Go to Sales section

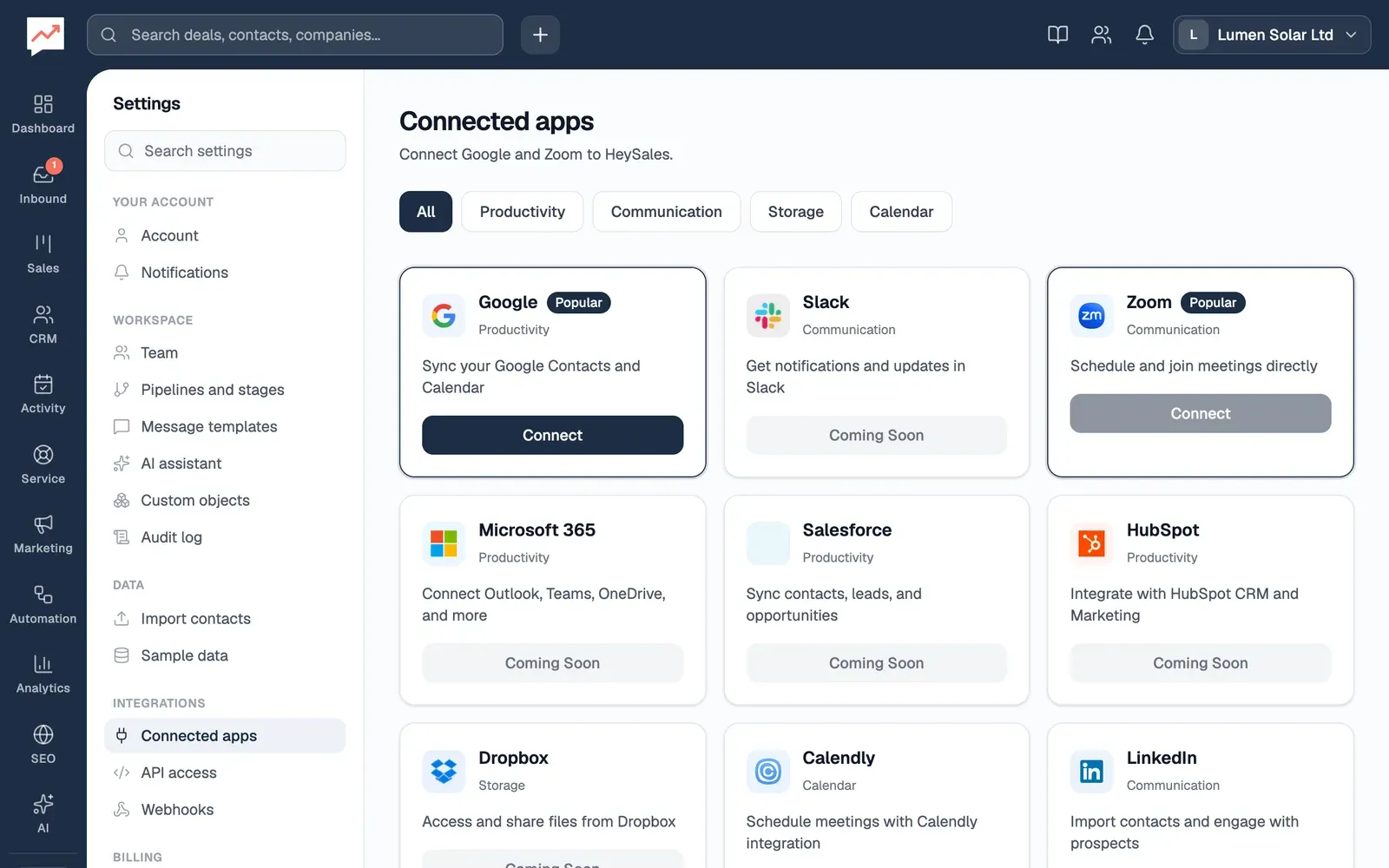click(43, 254)
